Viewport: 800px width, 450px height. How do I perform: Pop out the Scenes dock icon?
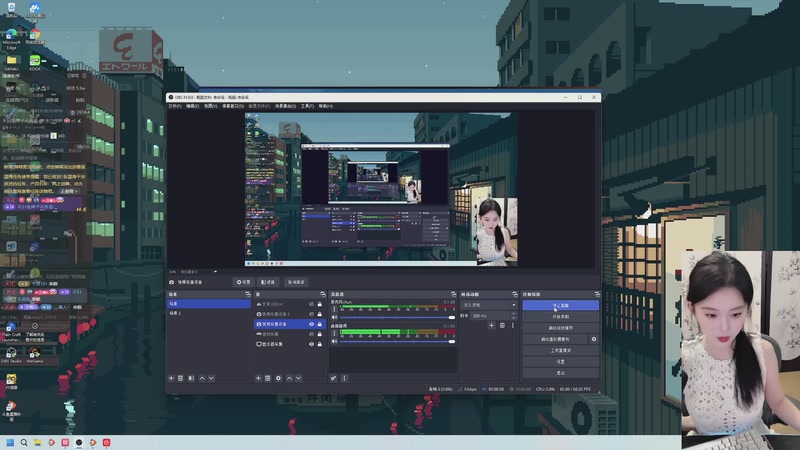248,294
